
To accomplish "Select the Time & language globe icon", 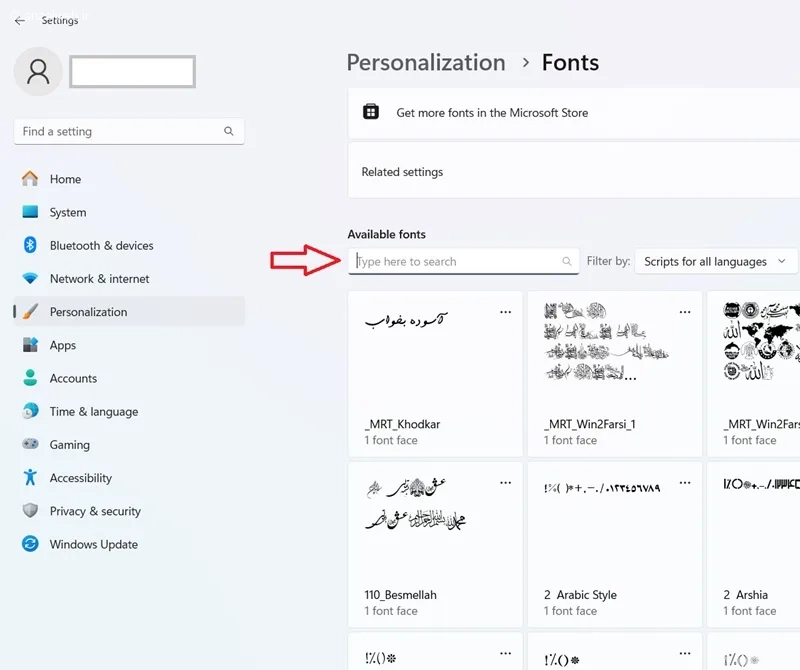I will coord(30,411).
